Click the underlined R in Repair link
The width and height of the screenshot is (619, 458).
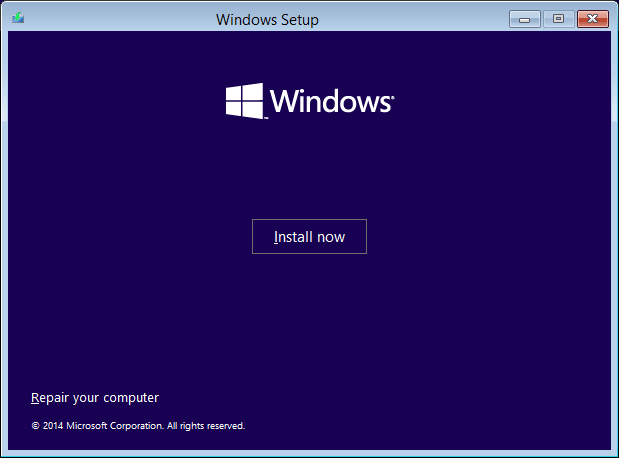click(x=36, y=398)
